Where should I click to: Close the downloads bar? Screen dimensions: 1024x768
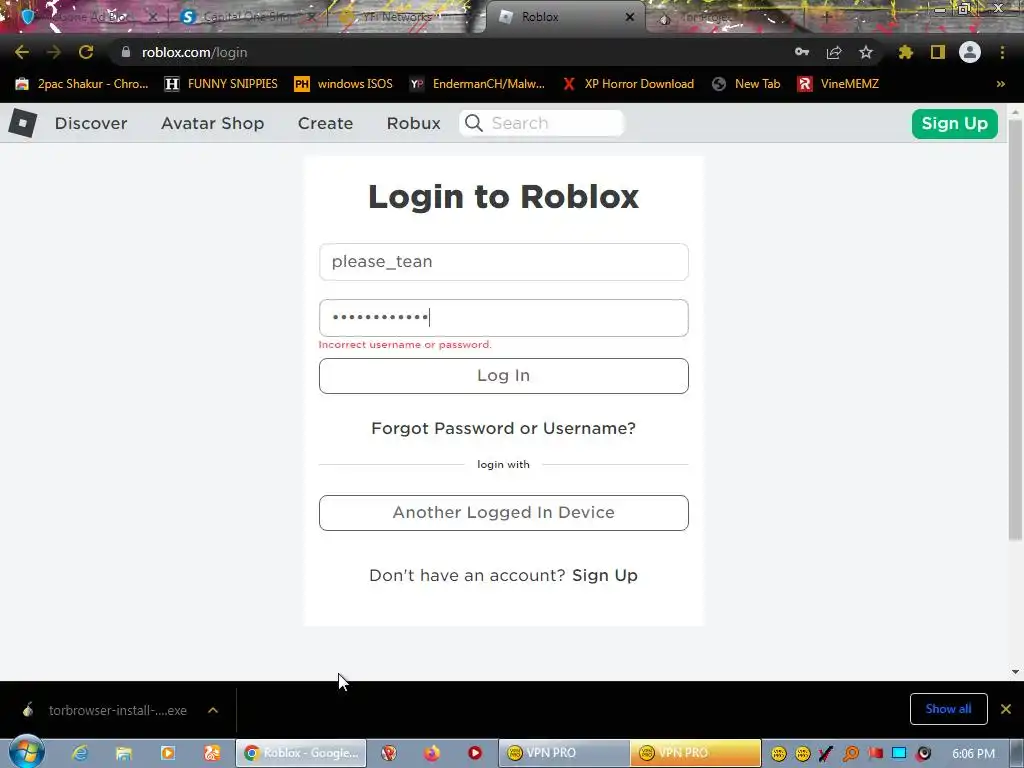tap(1006, 709)
